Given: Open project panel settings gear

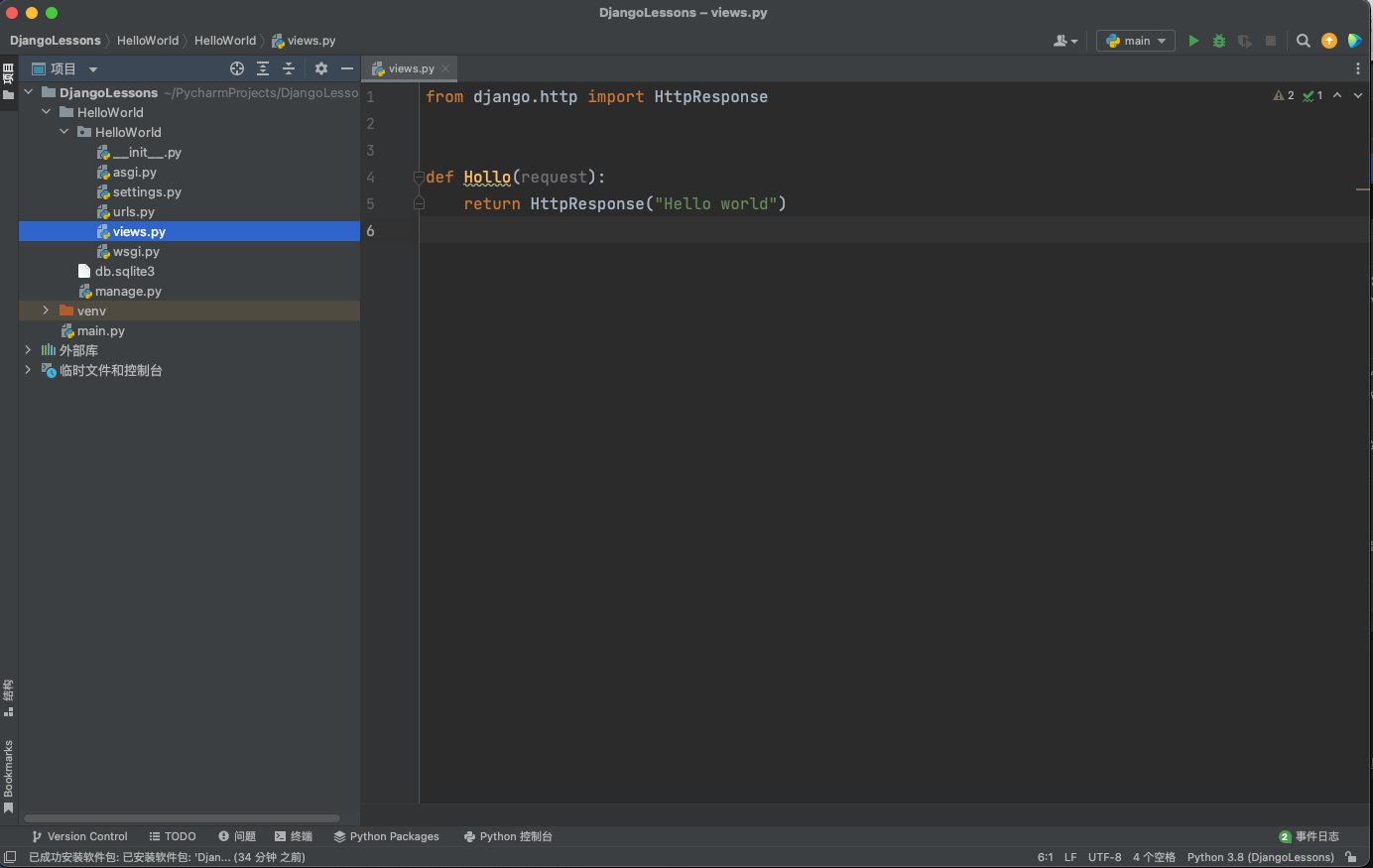Looking at the screenshot, I should 320,68.
